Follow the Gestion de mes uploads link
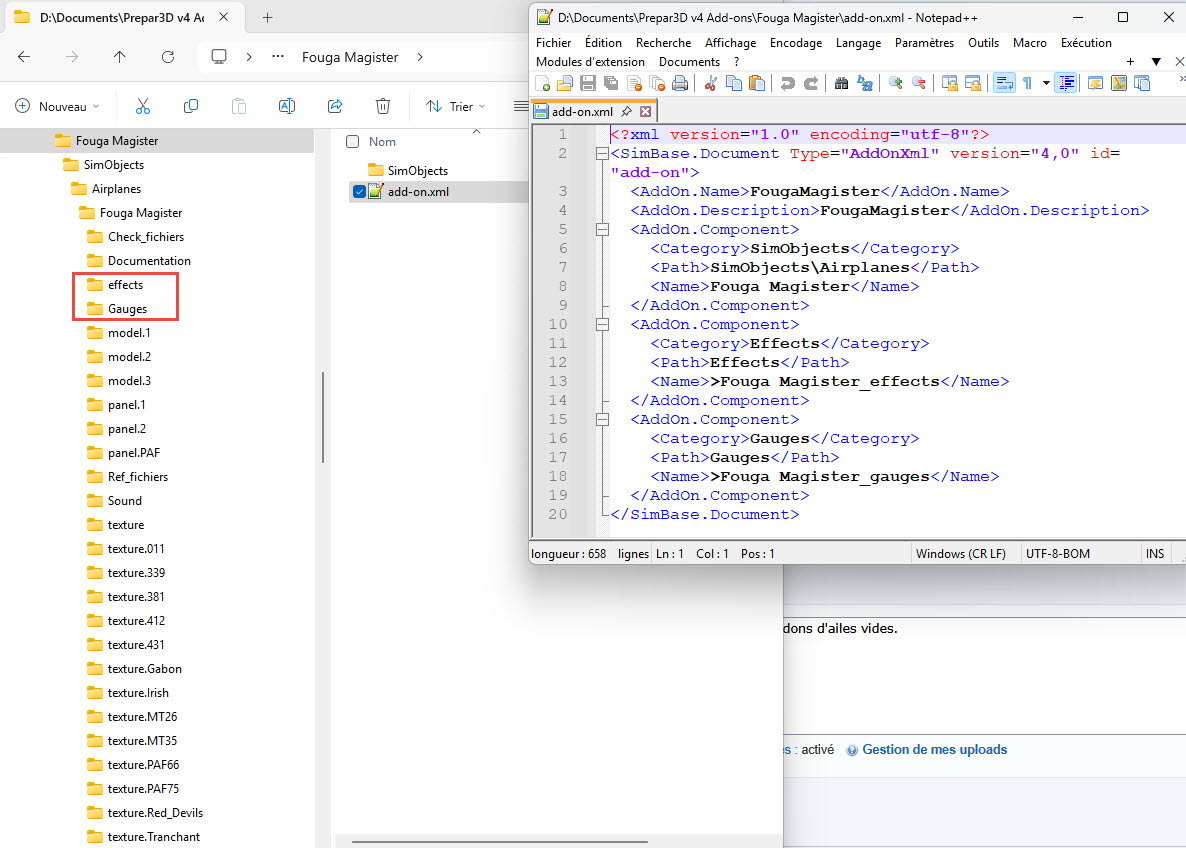 click(935, 750)
